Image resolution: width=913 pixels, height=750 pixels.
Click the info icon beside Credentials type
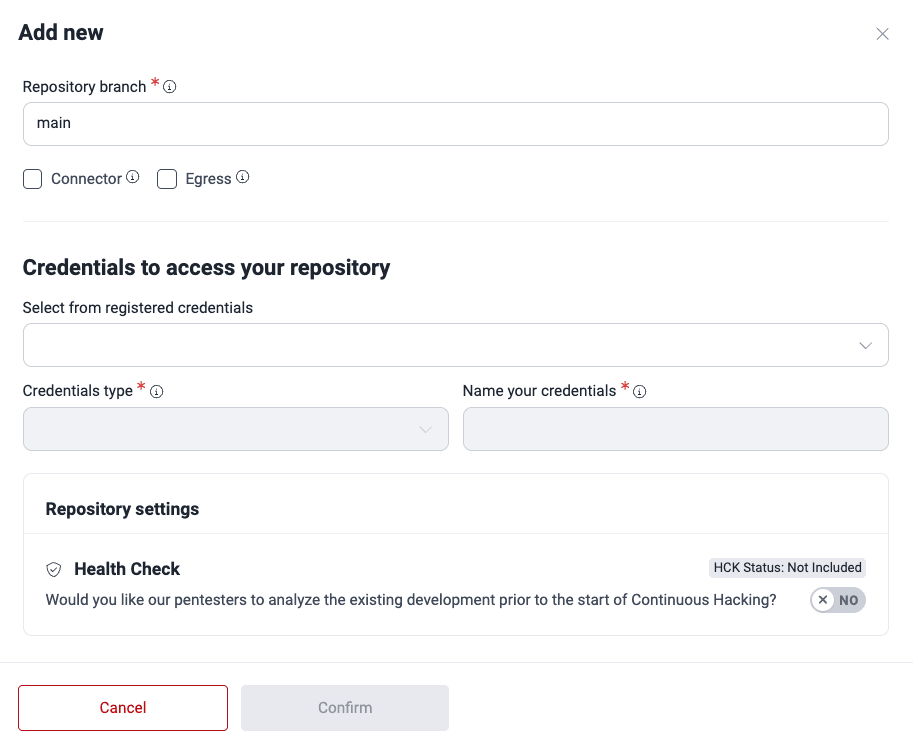(156, 392)
